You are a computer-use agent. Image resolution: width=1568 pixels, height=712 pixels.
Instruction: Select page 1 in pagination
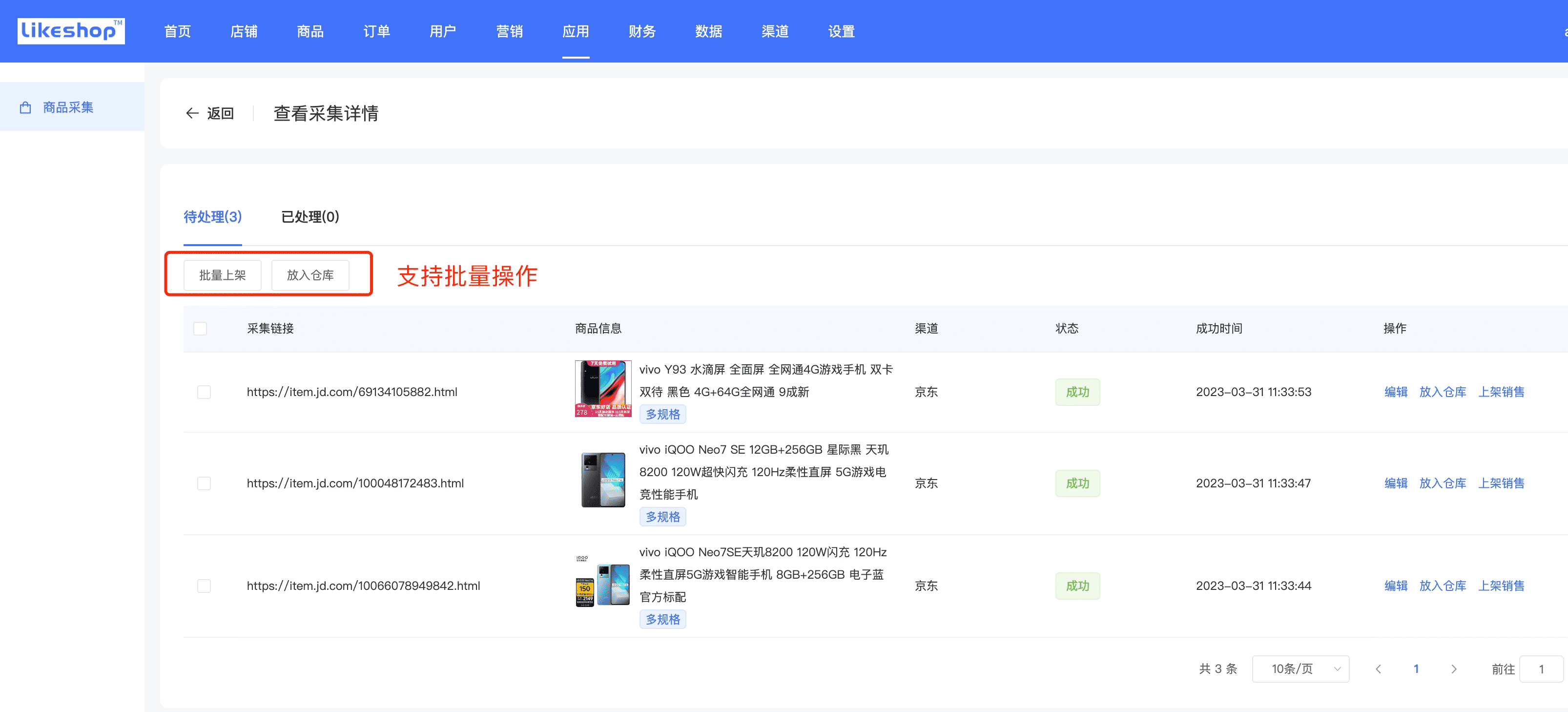pyautogui.click(x=1416, y=669)
